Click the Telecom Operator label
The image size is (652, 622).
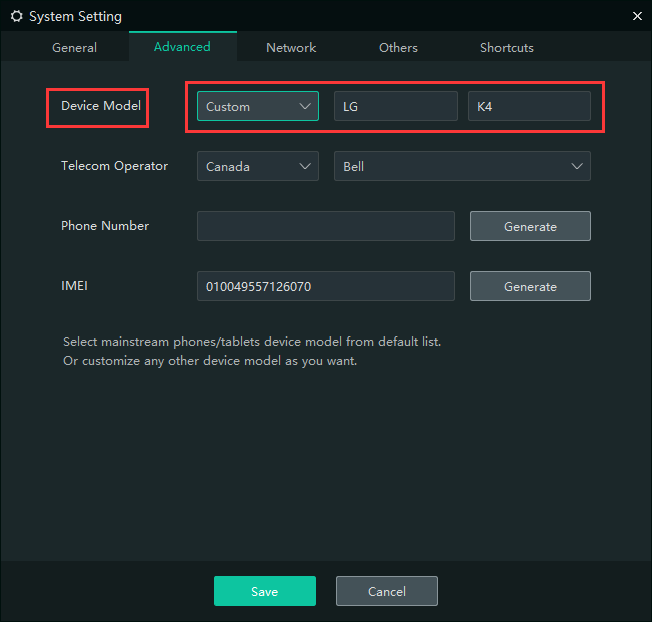114,166
